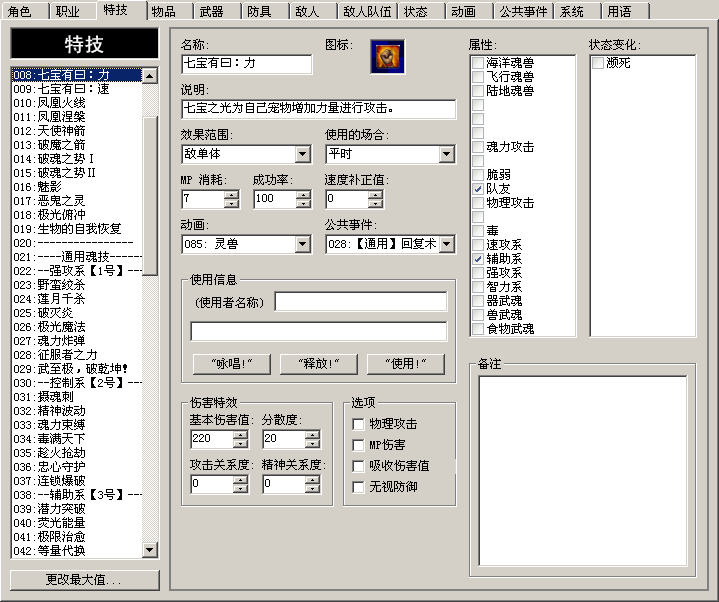Screen dimensions: 719x602
Task: Select skill 037:连锁爆破
Action: [77, 481]
